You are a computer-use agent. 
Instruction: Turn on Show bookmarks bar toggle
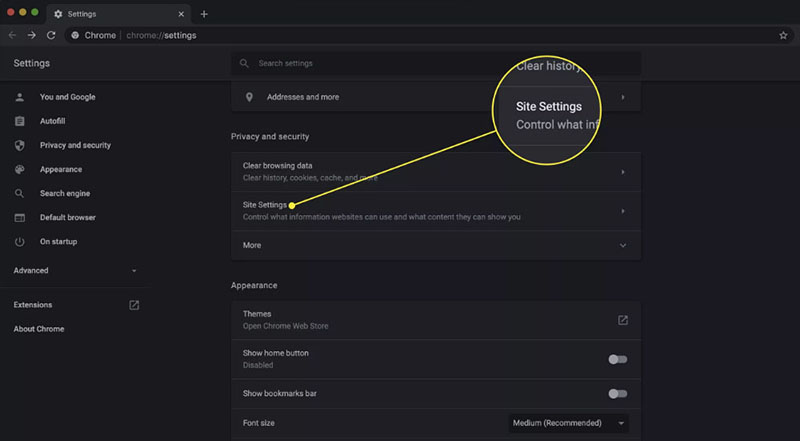pyautogui.click(x=618, y=393)
